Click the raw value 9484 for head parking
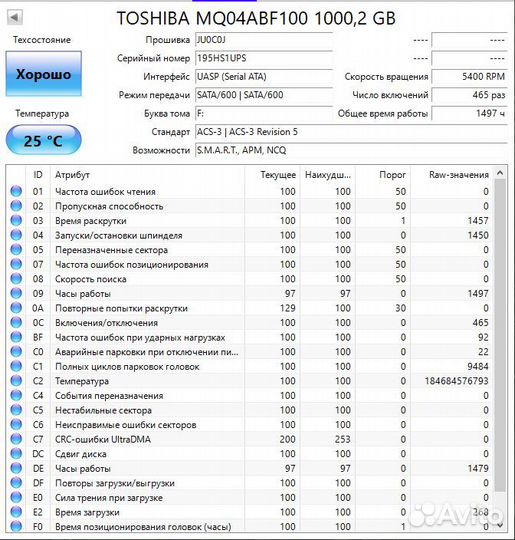The width and height of the screenshot is (515, 540). (x=478, y=366)
